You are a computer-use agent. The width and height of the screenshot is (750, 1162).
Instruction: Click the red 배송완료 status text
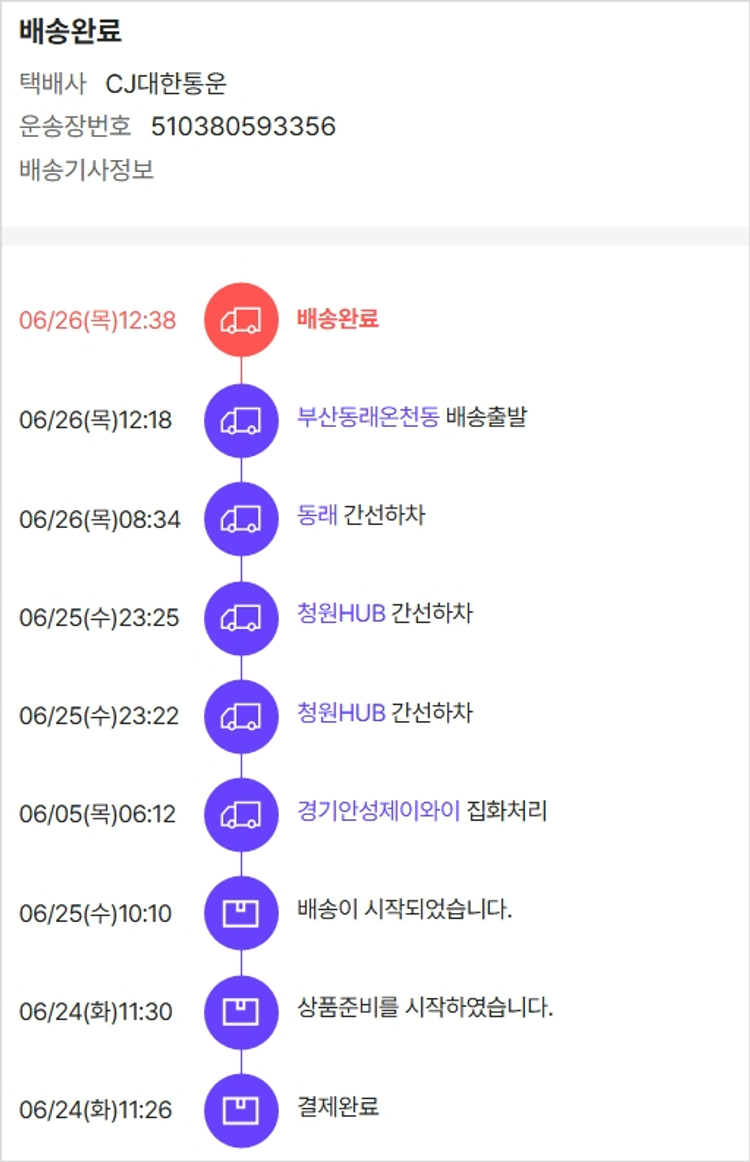[x=338, y=319]
